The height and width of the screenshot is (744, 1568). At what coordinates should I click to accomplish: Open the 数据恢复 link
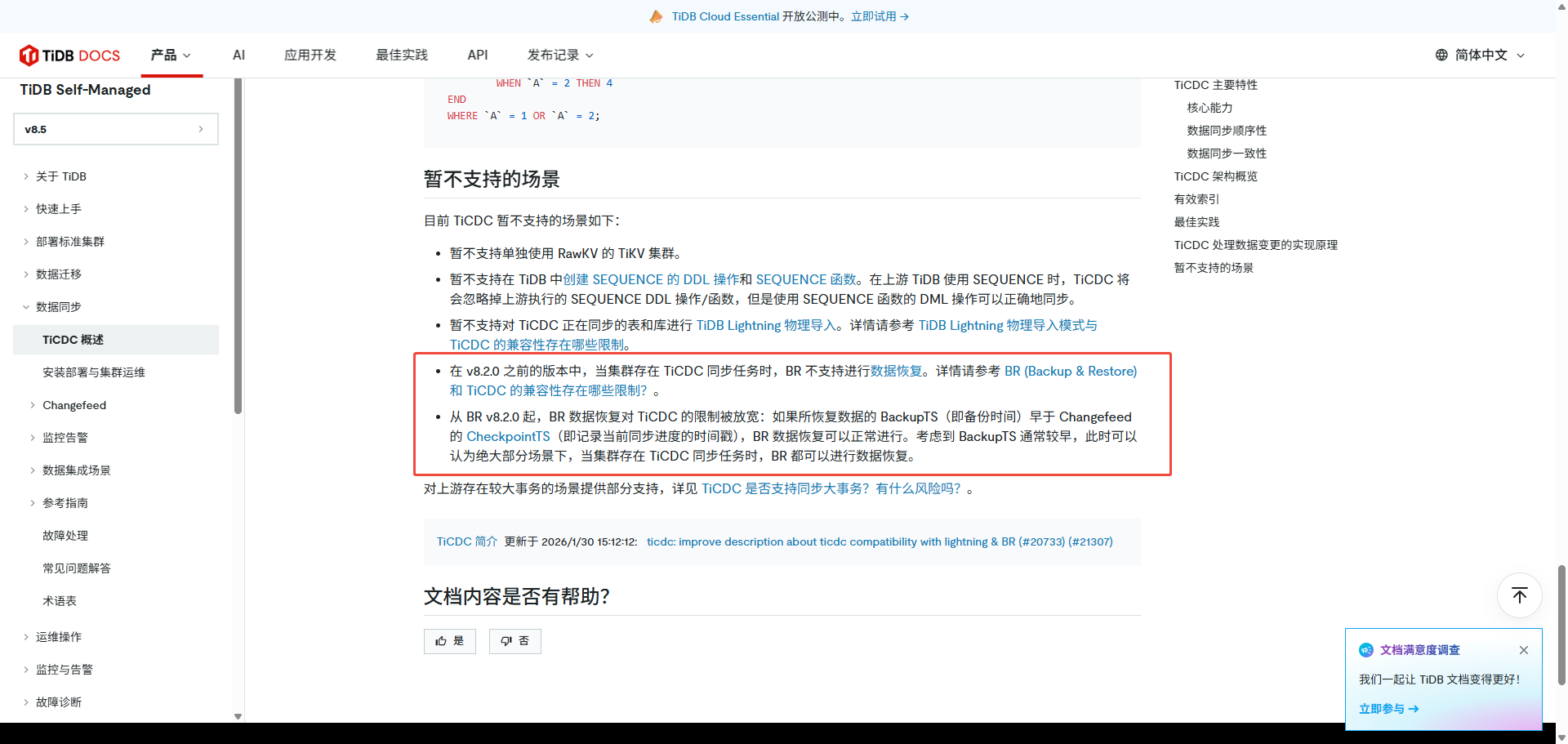tap(896, 371)
